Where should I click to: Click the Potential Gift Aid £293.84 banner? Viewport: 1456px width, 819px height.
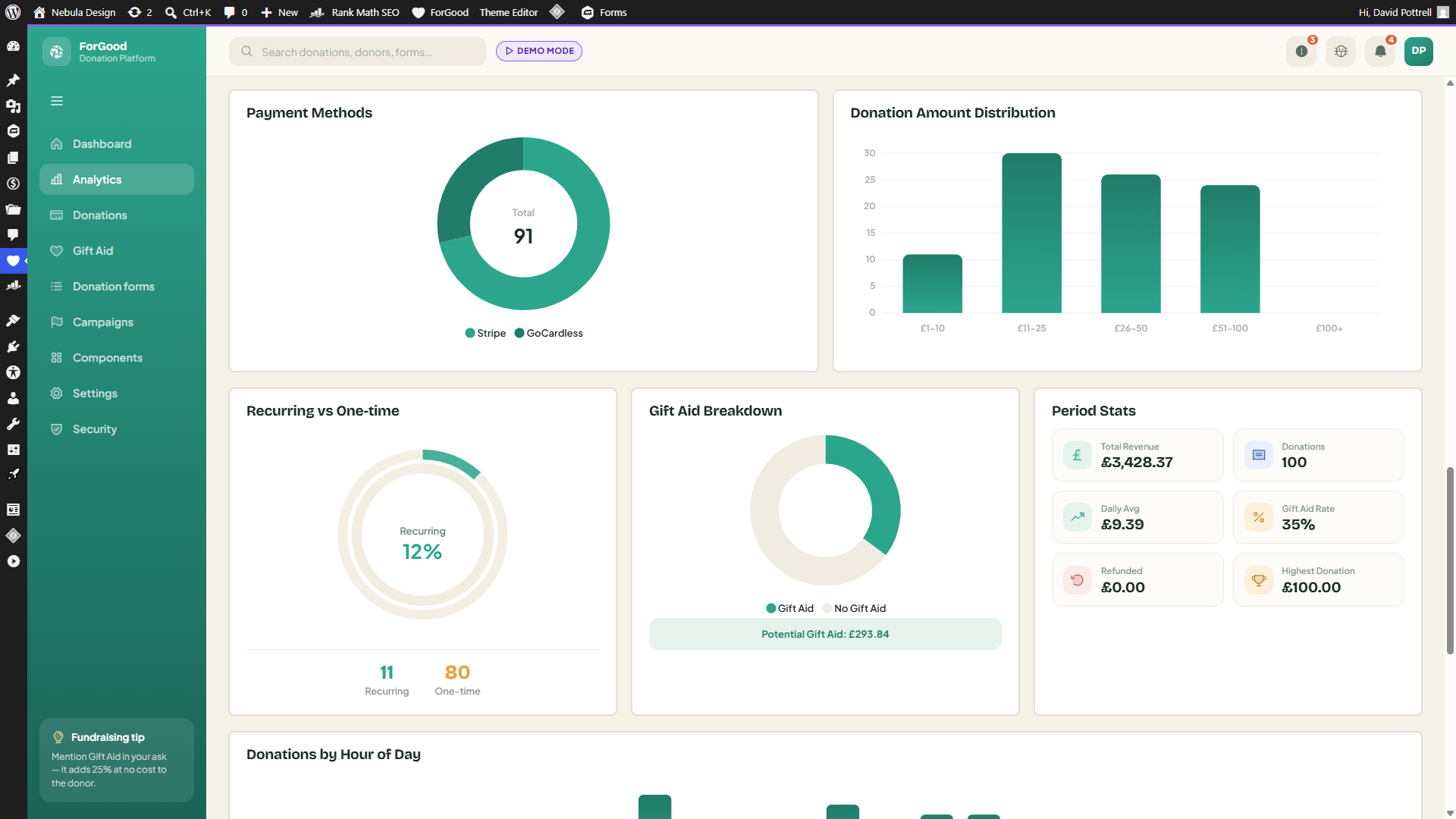tap(825, 634)
